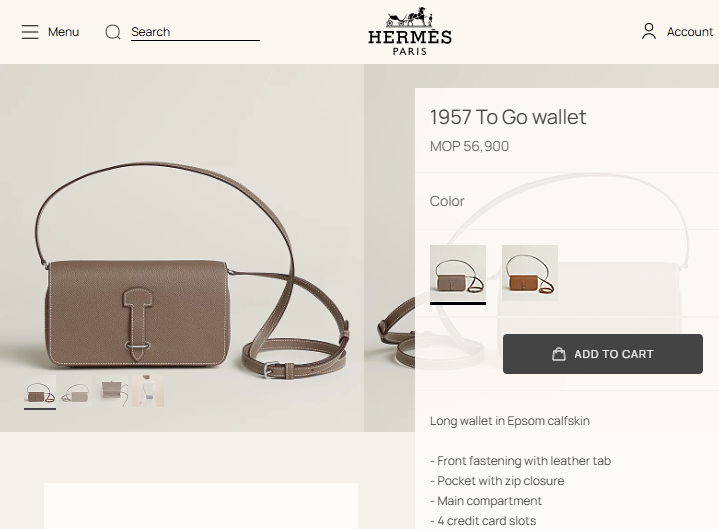Go to the Hermès Paris logo homepage

pos(410,32)
